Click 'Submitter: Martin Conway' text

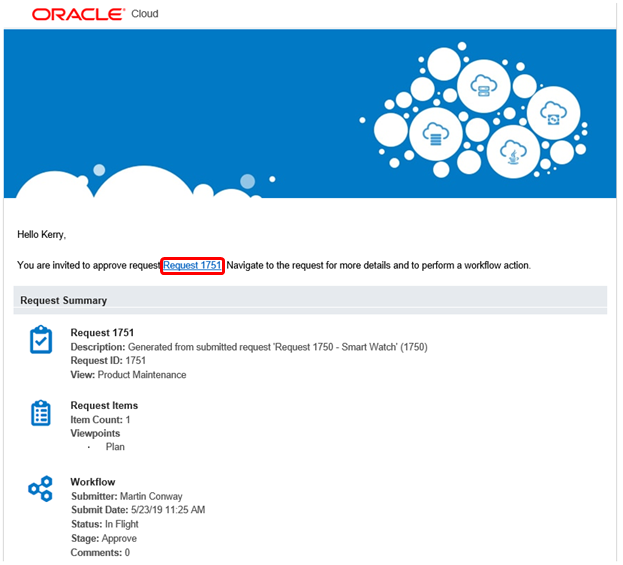(x=127, y=496)
